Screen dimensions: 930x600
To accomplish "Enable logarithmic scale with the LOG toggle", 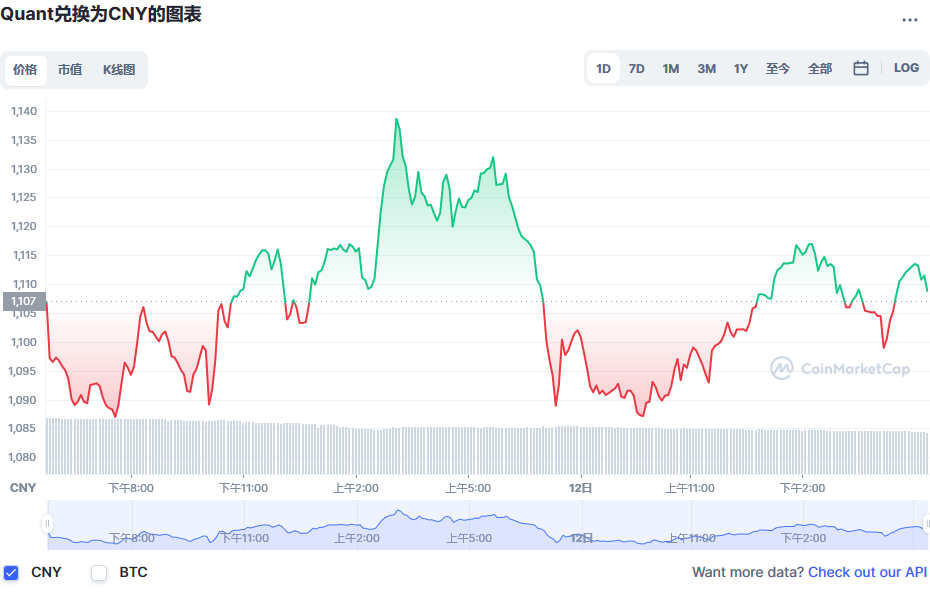I will [906, 67].
